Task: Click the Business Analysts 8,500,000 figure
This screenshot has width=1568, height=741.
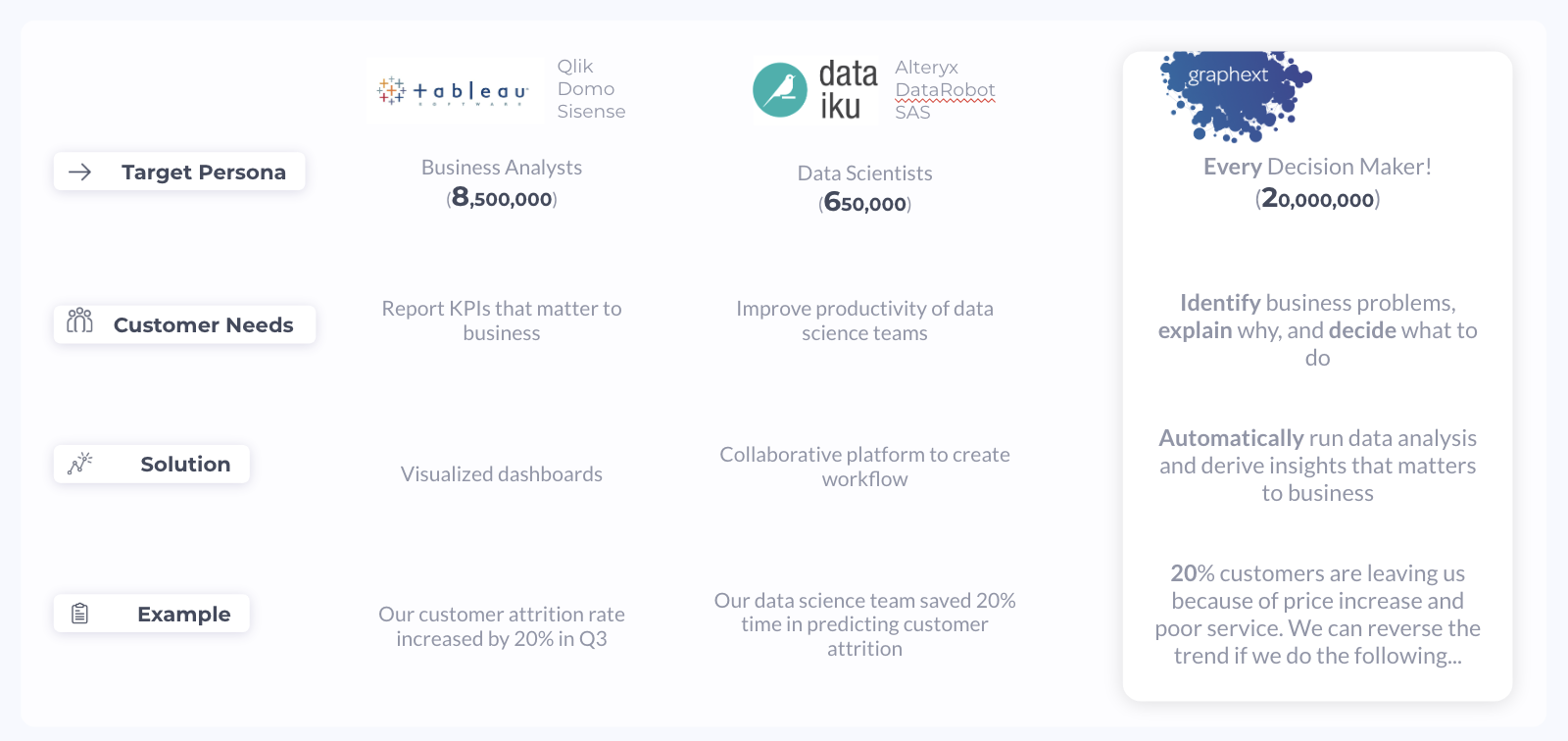Action: 502,199
